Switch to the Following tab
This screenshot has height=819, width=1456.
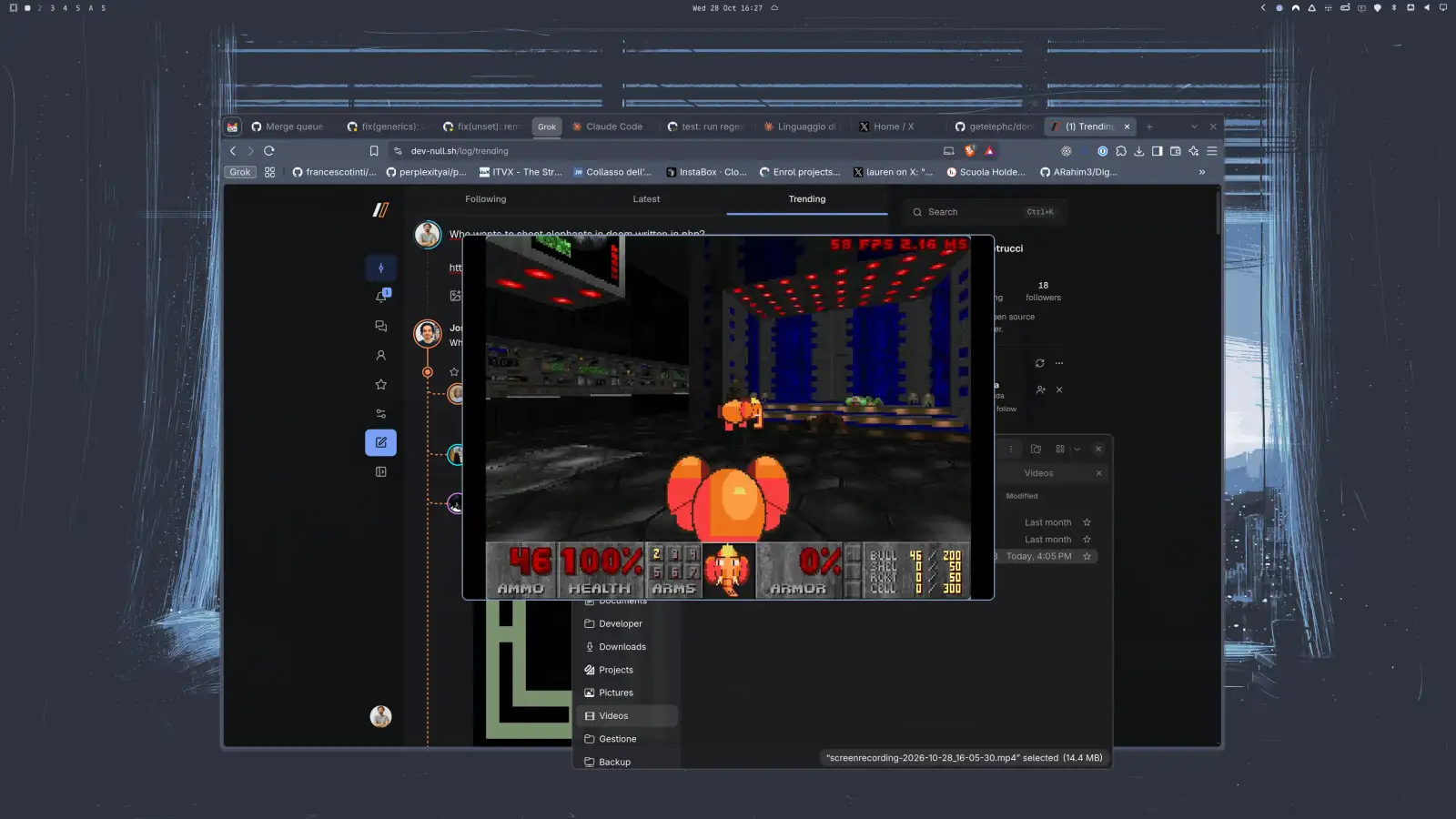point(486,199)
